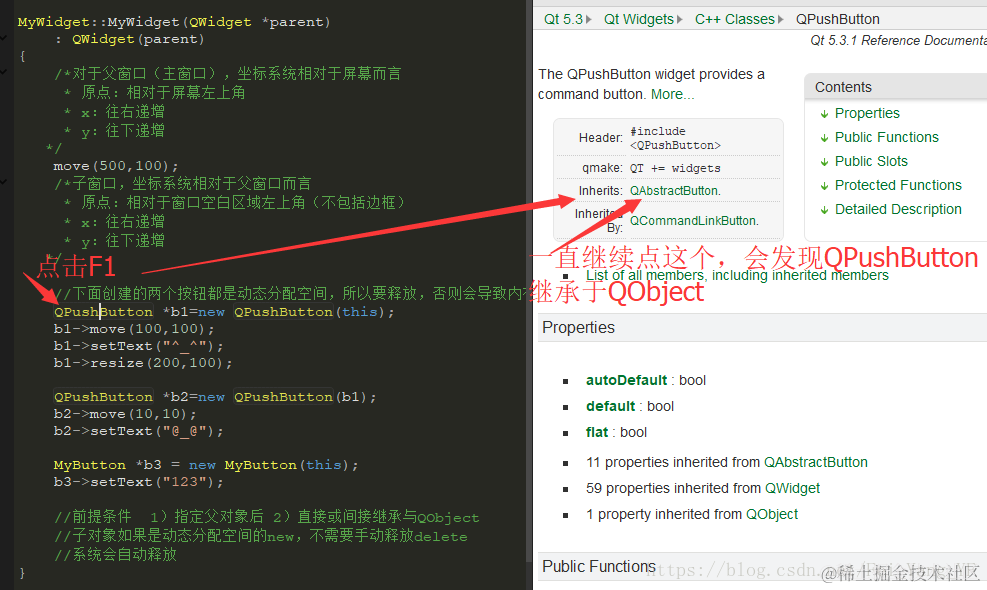This screenshot has width=987, height=590.
Task: Click arrow icon beside Protected Functions entry
Action: pyautogui.click(x=824, y=186)
